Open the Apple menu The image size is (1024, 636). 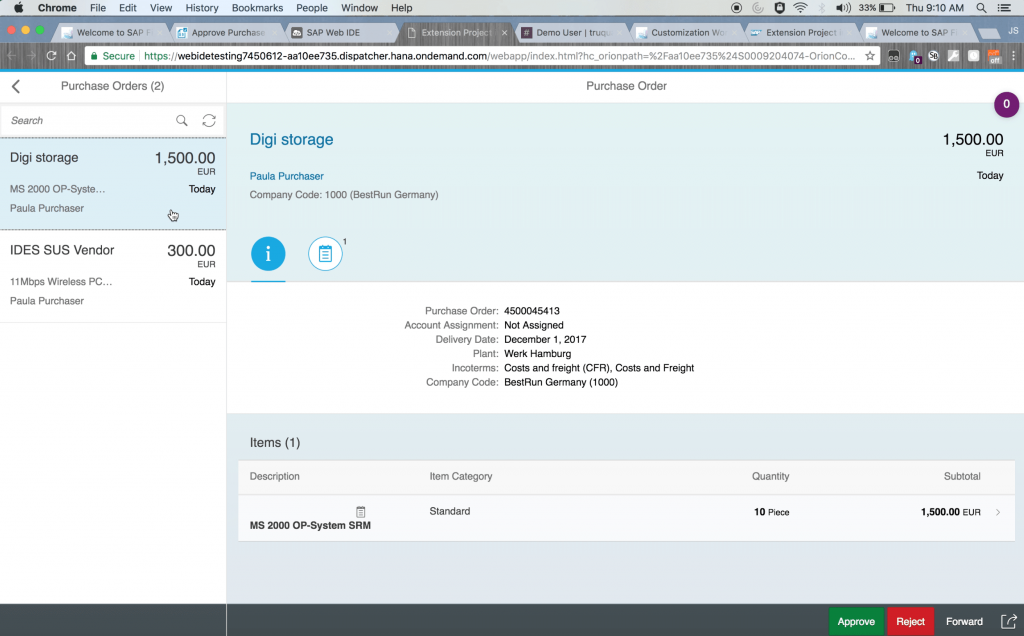(x=18, y=8)
